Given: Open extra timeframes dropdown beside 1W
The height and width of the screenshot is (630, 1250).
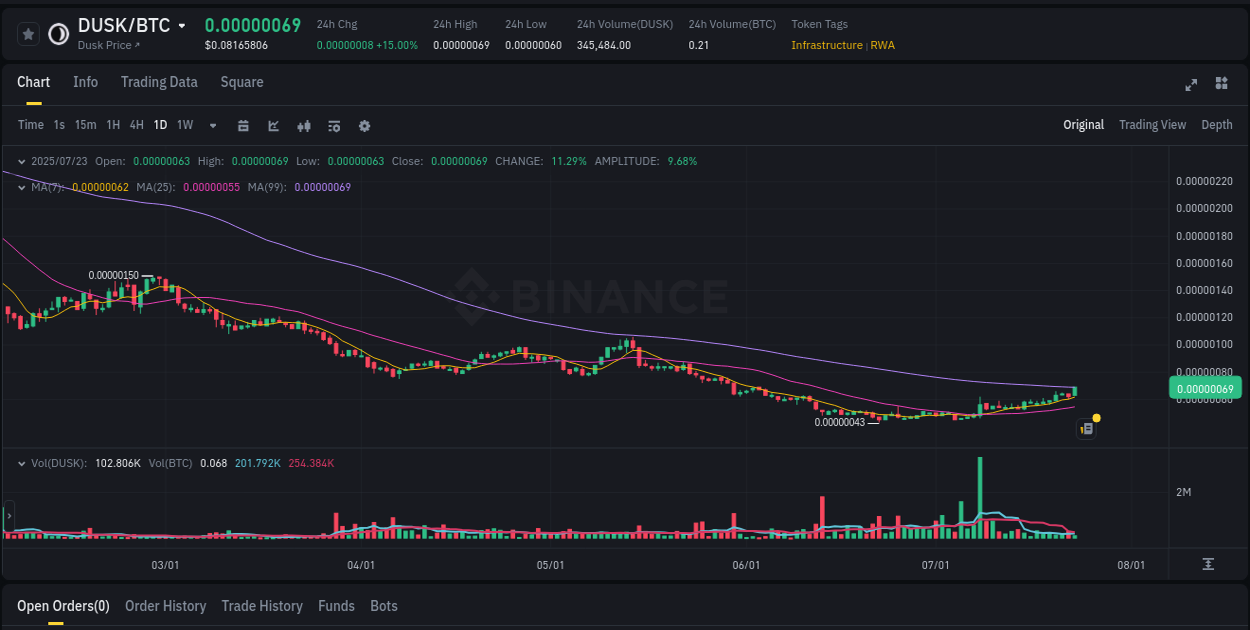Looking at the screenshot, I should [x=212, y=125].
